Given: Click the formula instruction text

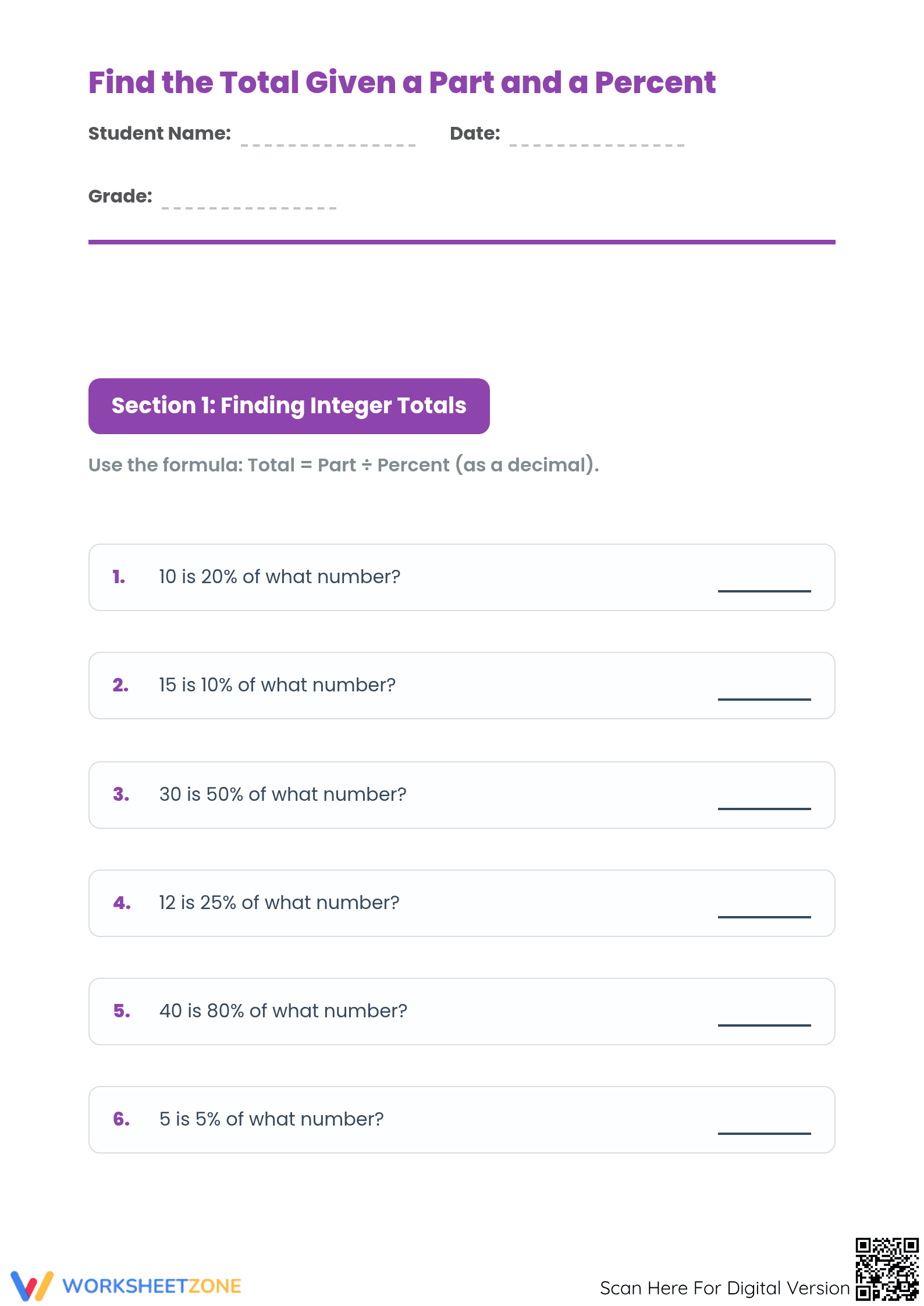Looking at the screenshot, I should [343, 465].
